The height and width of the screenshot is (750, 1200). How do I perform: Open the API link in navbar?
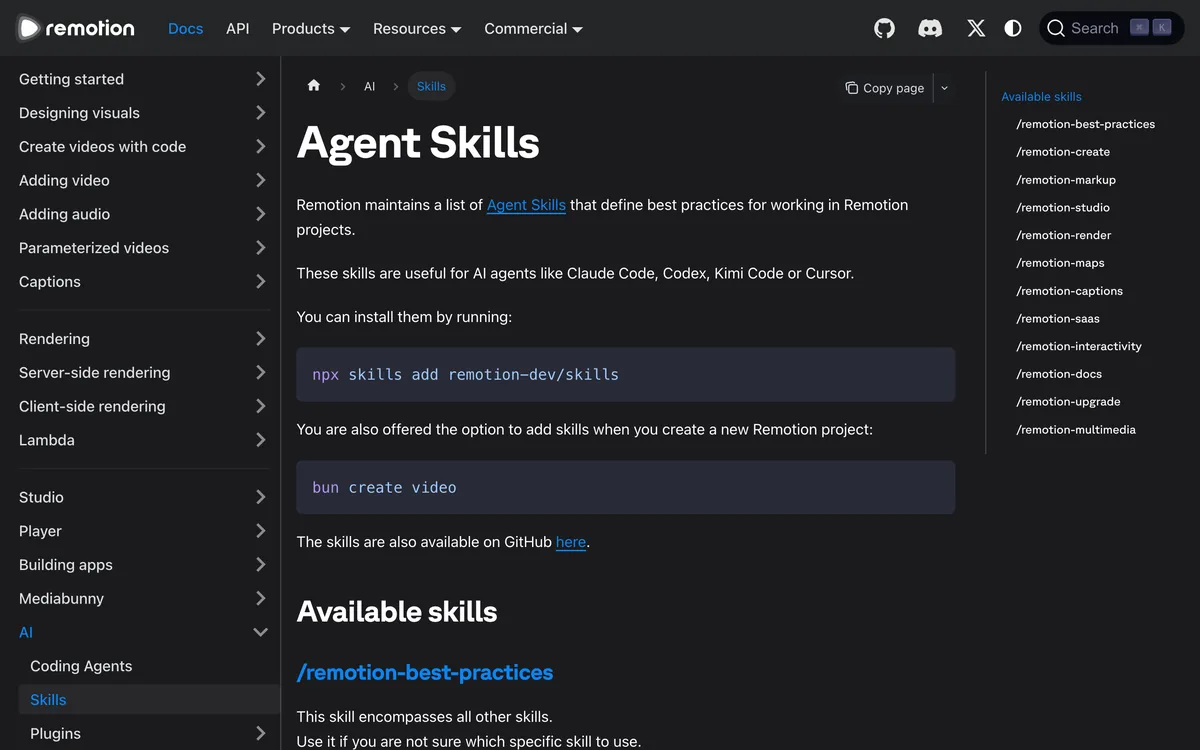click(238, 28)
